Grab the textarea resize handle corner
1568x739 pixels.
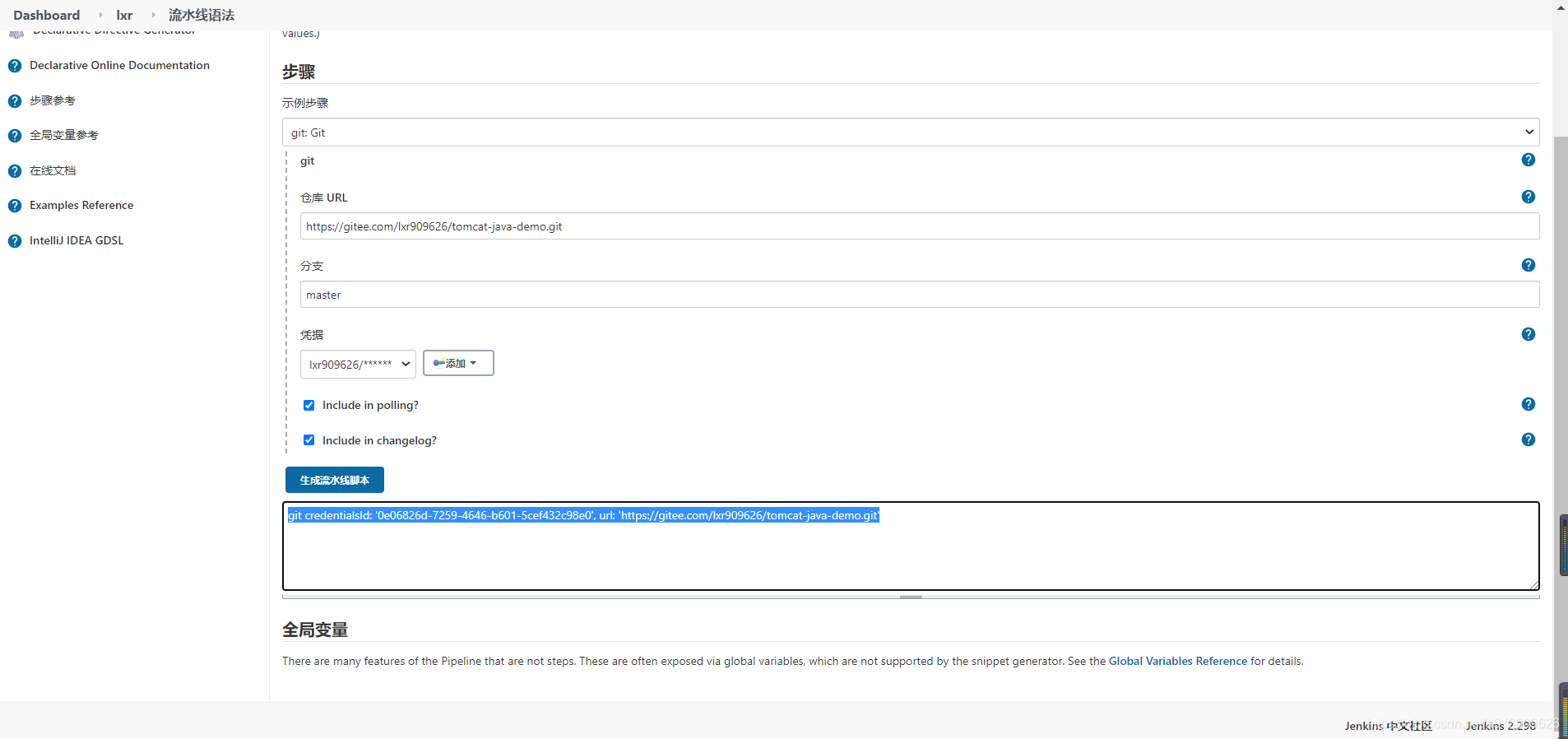click(x=1534, y=585)
